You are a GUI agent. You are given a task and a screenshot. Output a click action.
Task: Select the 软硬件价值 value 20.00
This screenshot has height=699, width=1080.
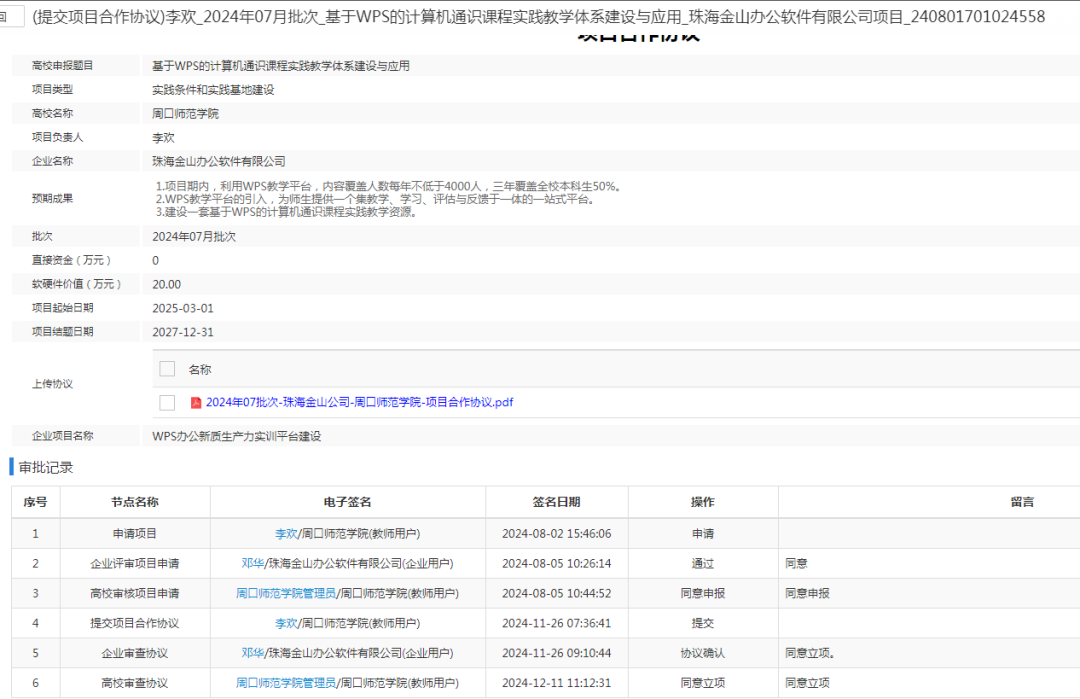coord(167,284)
